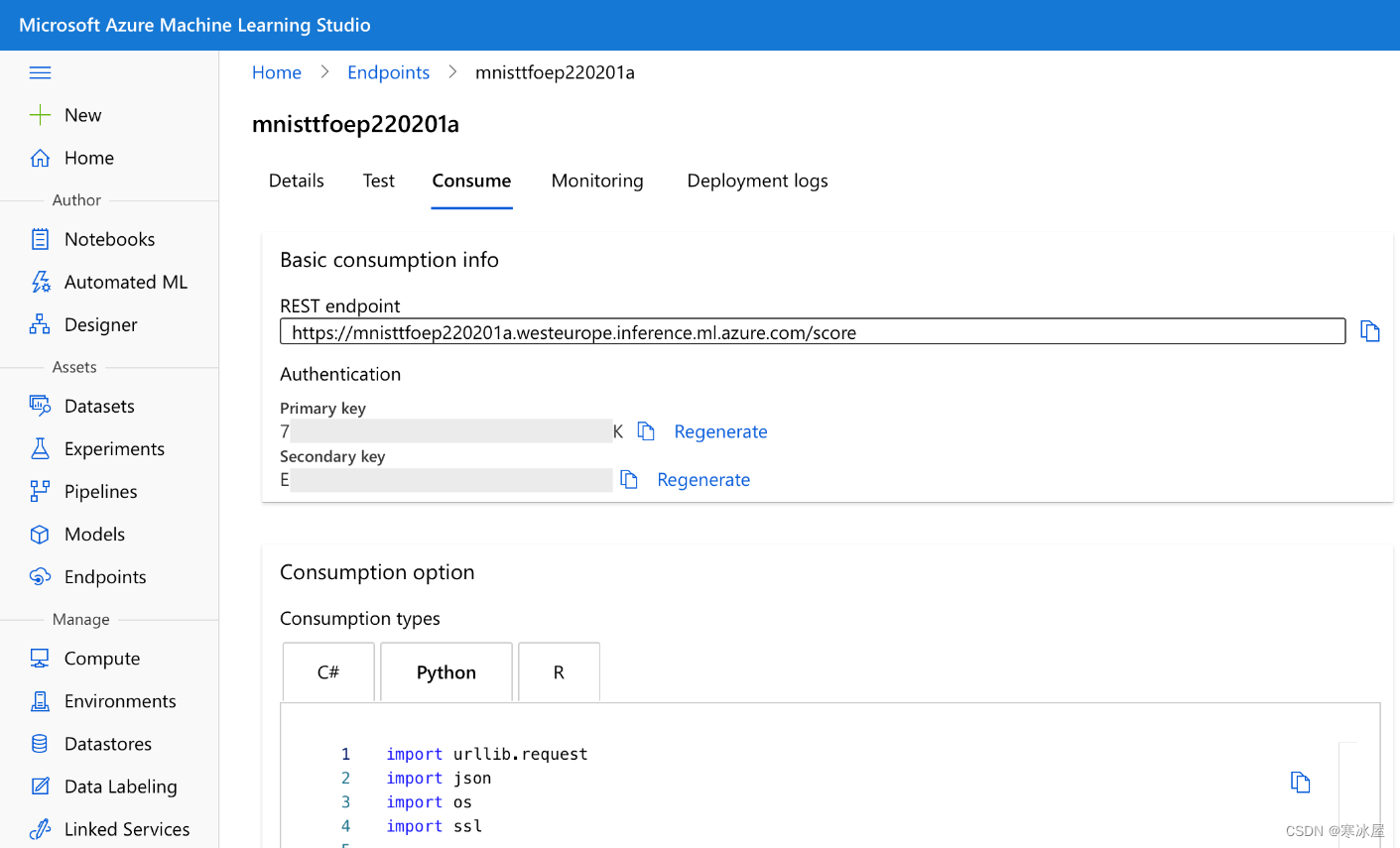Click the Automated ML lightning icon

click(x=40, y=282)
